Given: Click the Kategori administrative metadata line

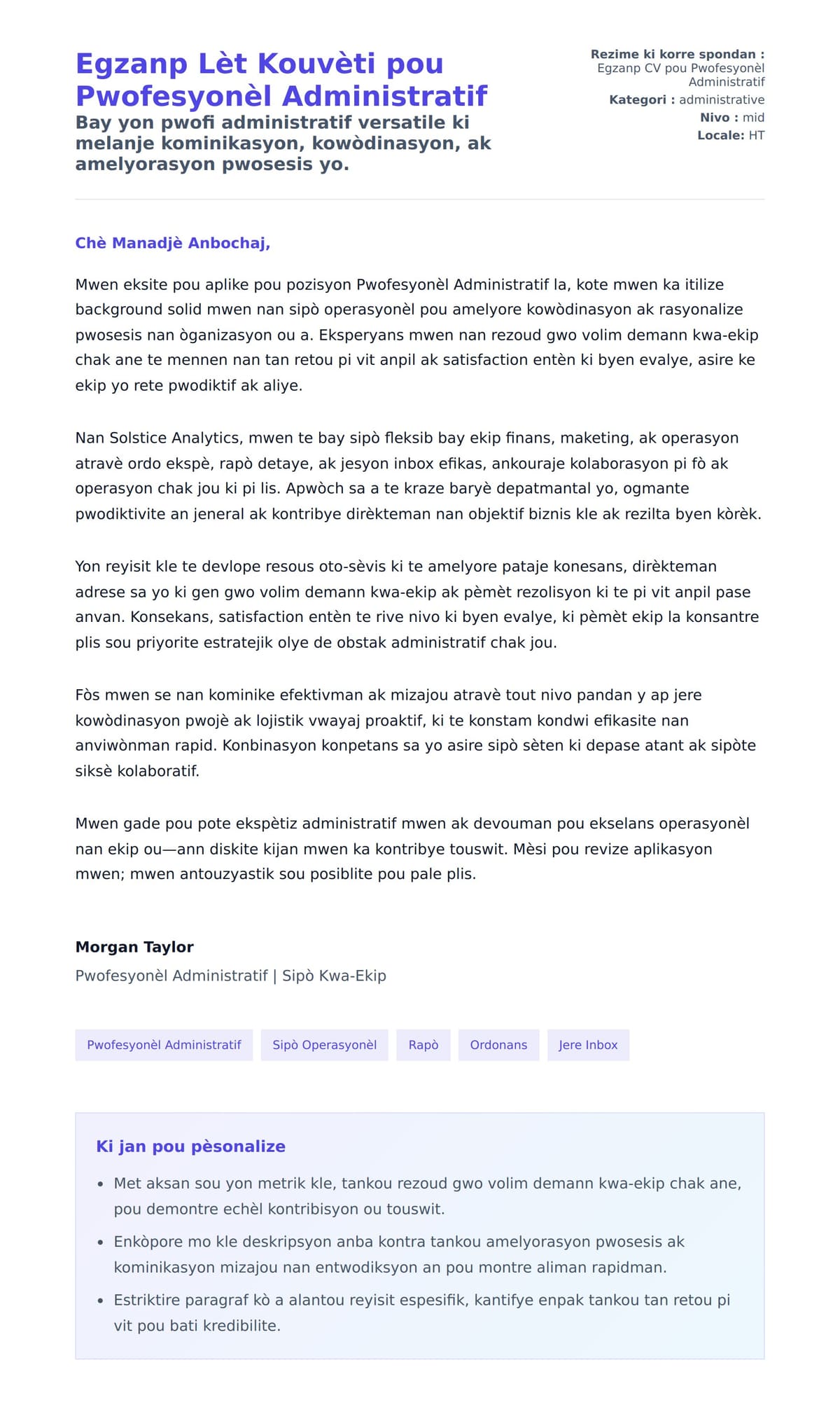Looking at the screenshot, I should point(686,100).
